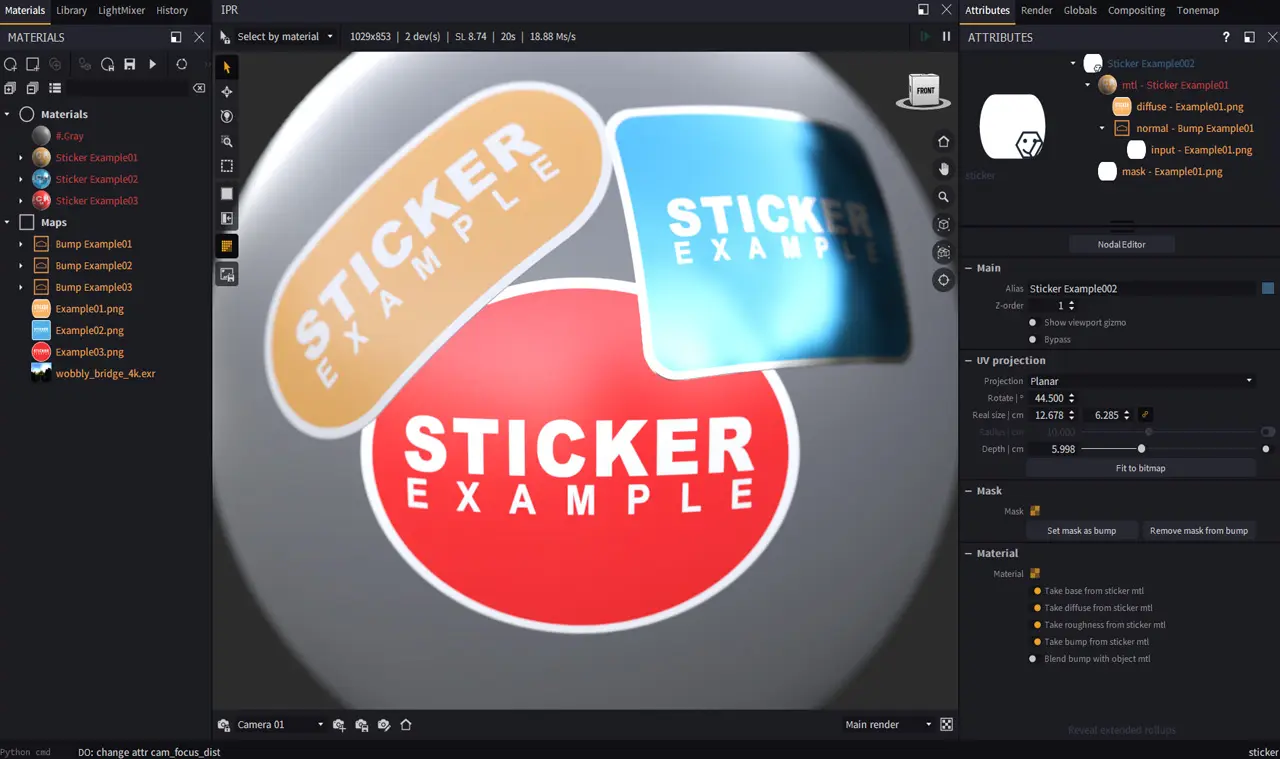Click the Fit to bitmap button

pos(1140,468)
